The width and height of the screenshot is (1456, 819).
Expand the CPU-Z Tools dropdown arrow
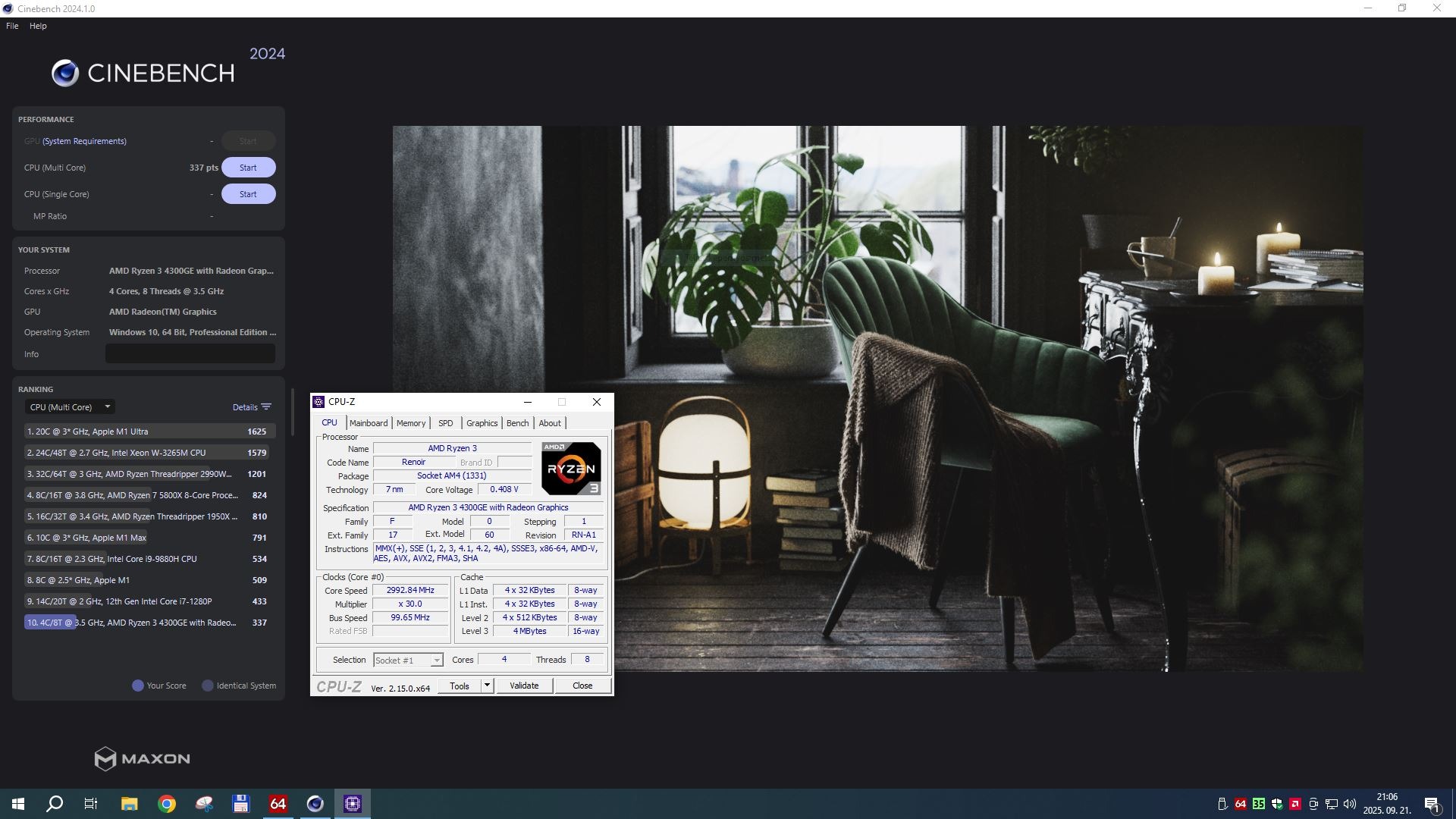[487, 686]
